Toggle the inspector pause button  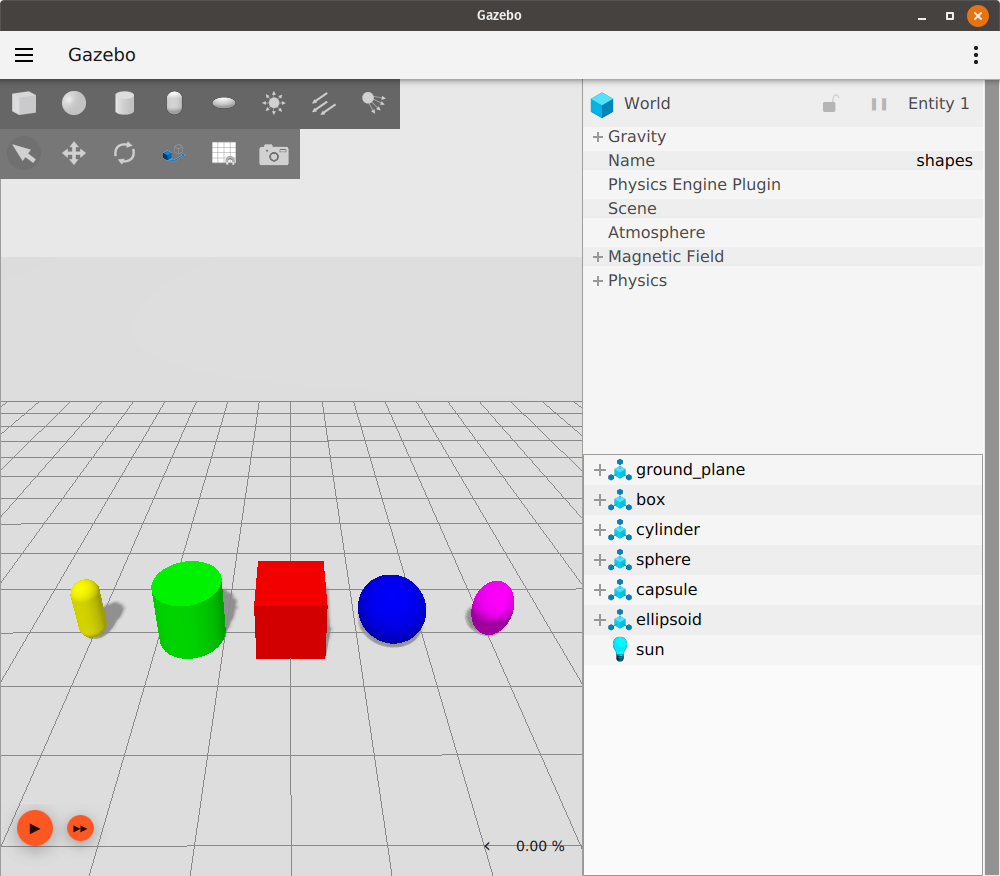879,104
